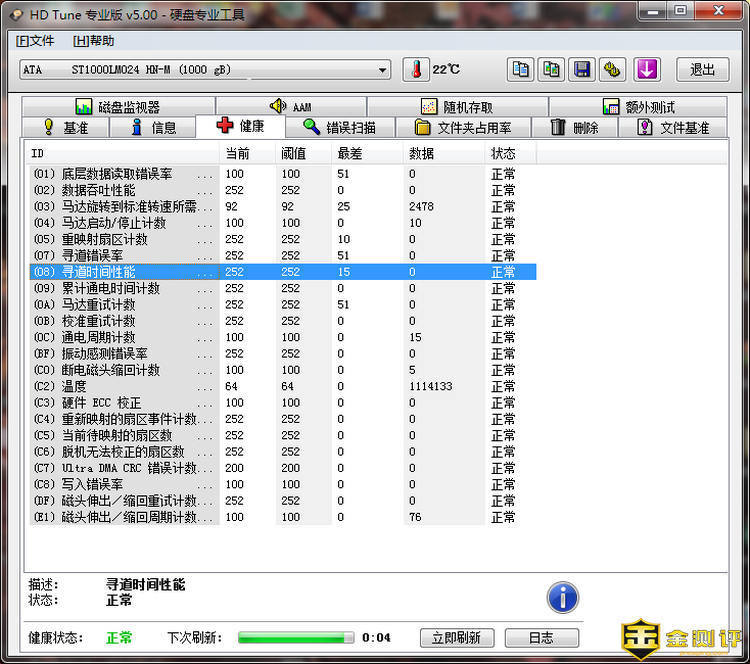750x664 pixels.
Task: Open the 随机存取 tab
Action: point(456,107)
